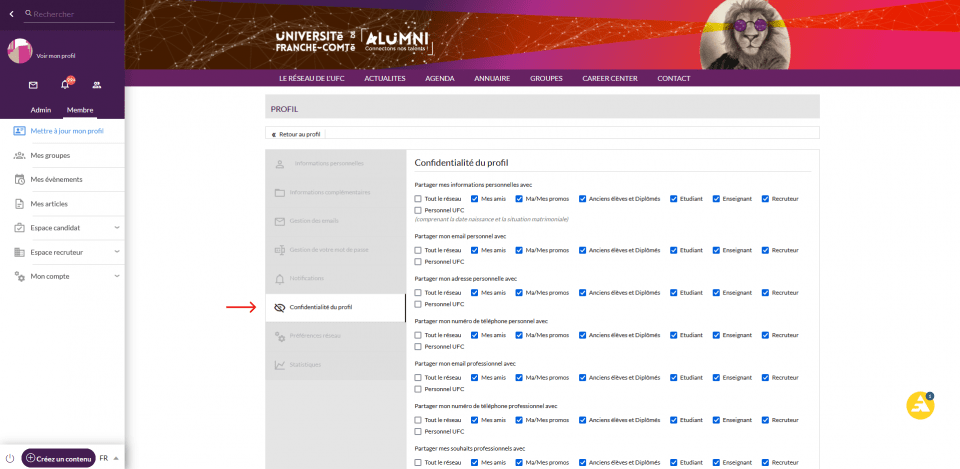Uncheck Mes amis for adresse personnelle

tap(475, 293)
